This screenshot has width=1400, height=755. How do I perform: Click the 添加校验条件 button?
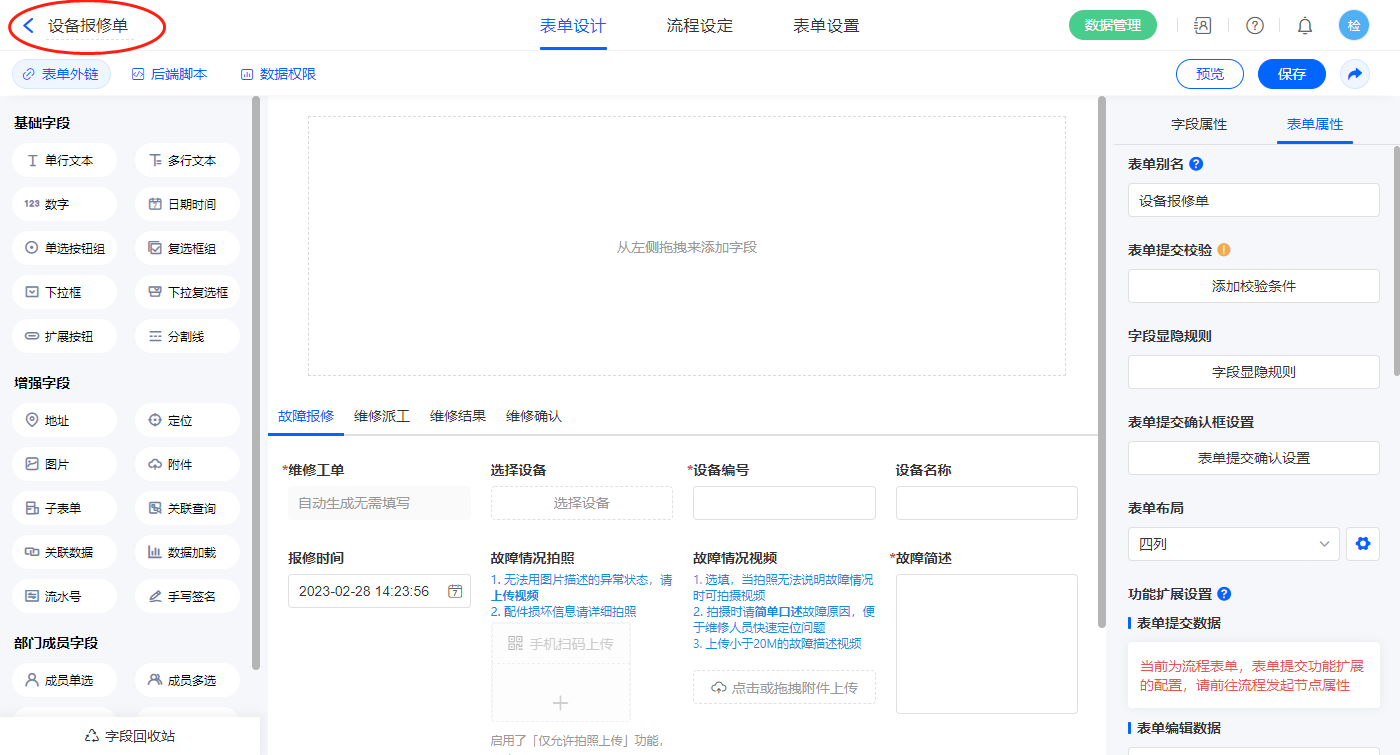(x=1253, y=286)
